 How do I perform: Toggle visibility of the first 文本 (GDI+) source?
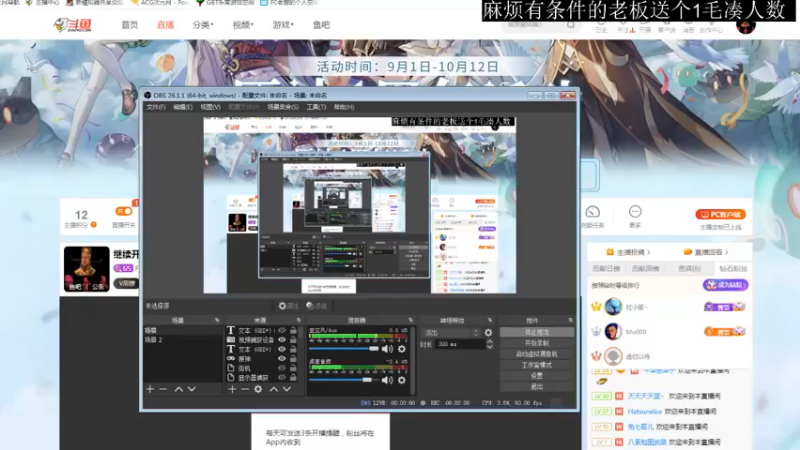click(282, 331)
